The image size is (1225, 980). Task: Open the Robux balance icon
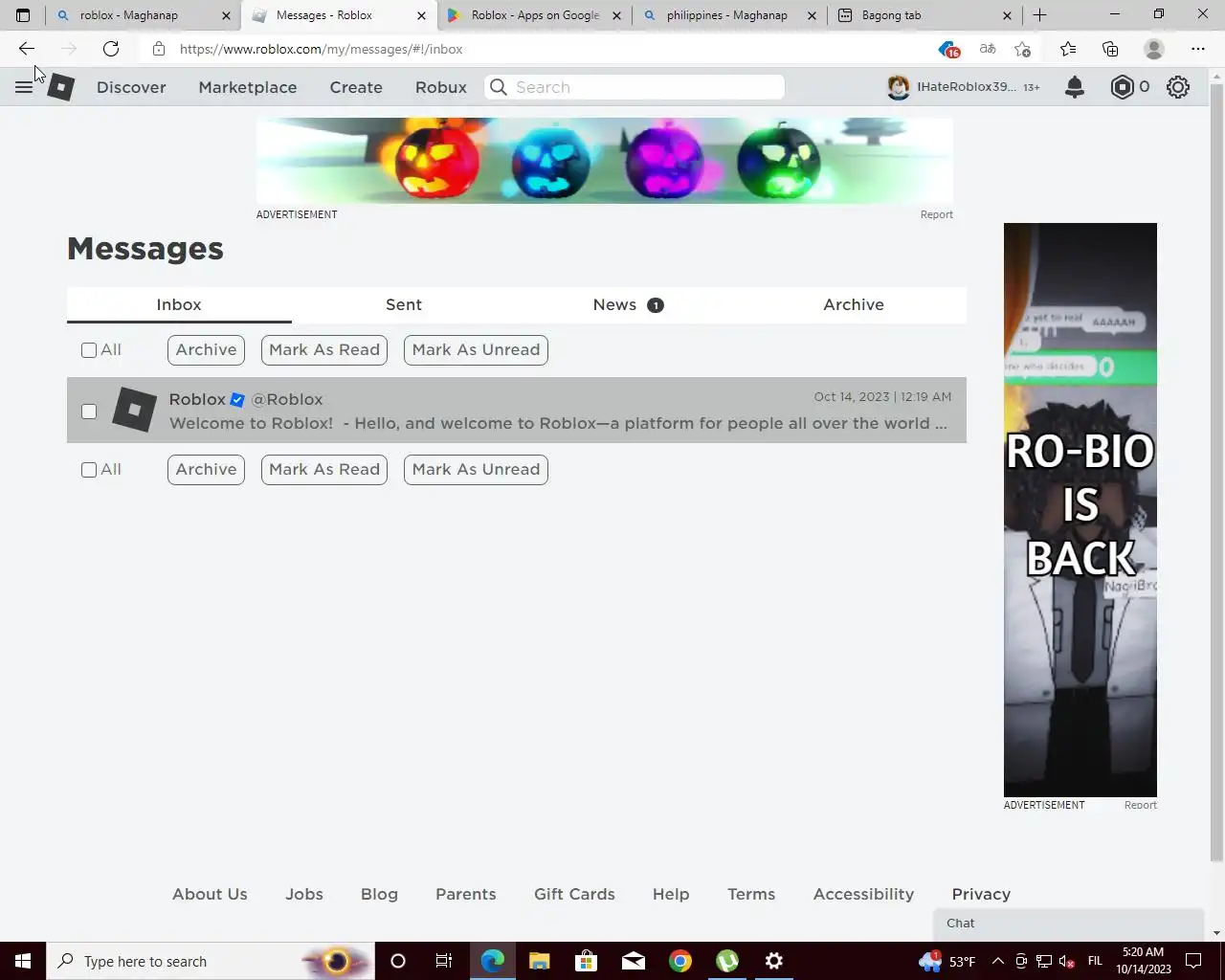[x=1122, y=87]
